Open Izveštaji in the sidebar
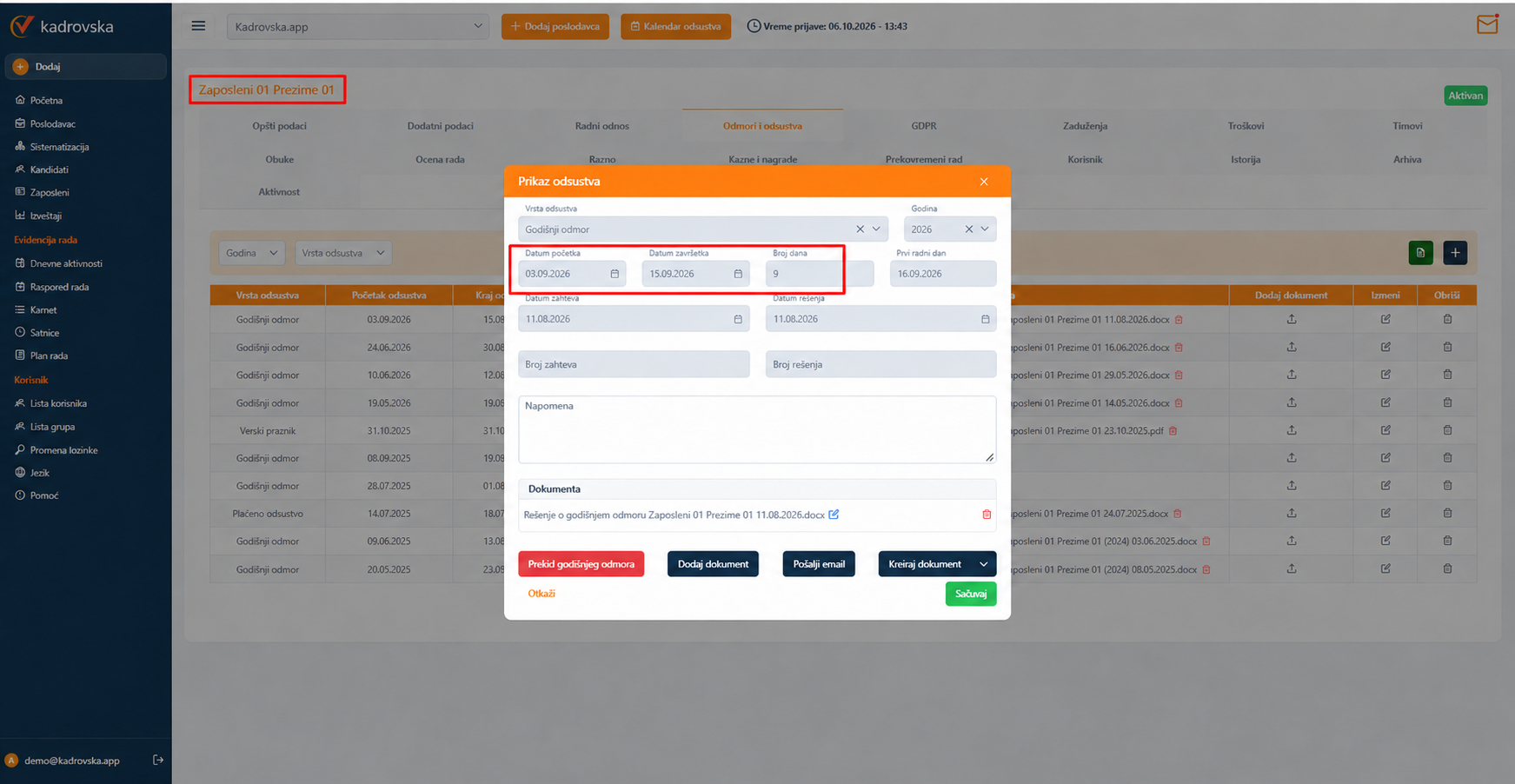The width and height of the screenshot is (1515, 784). pyautogui.click(x=46, y=216)
